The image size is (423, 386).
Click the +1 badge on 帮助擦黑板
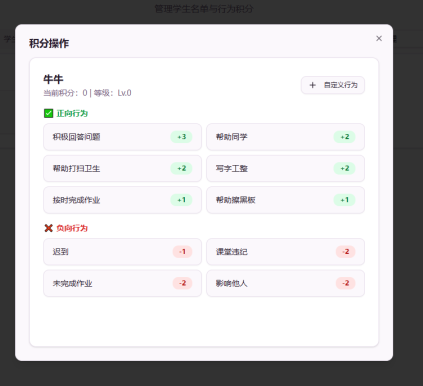(x=345, y=200)
